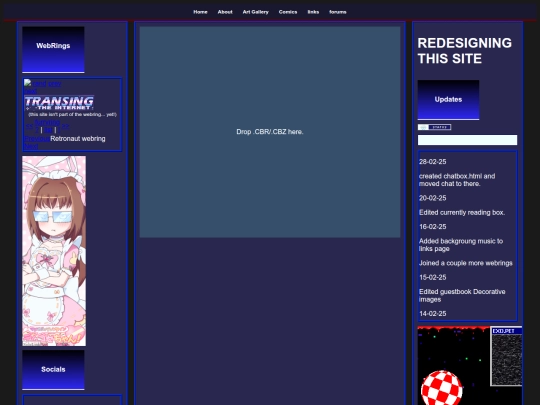Click the Previous link beside Retronaut webring

pyautogui.click(x=37, y=139)
